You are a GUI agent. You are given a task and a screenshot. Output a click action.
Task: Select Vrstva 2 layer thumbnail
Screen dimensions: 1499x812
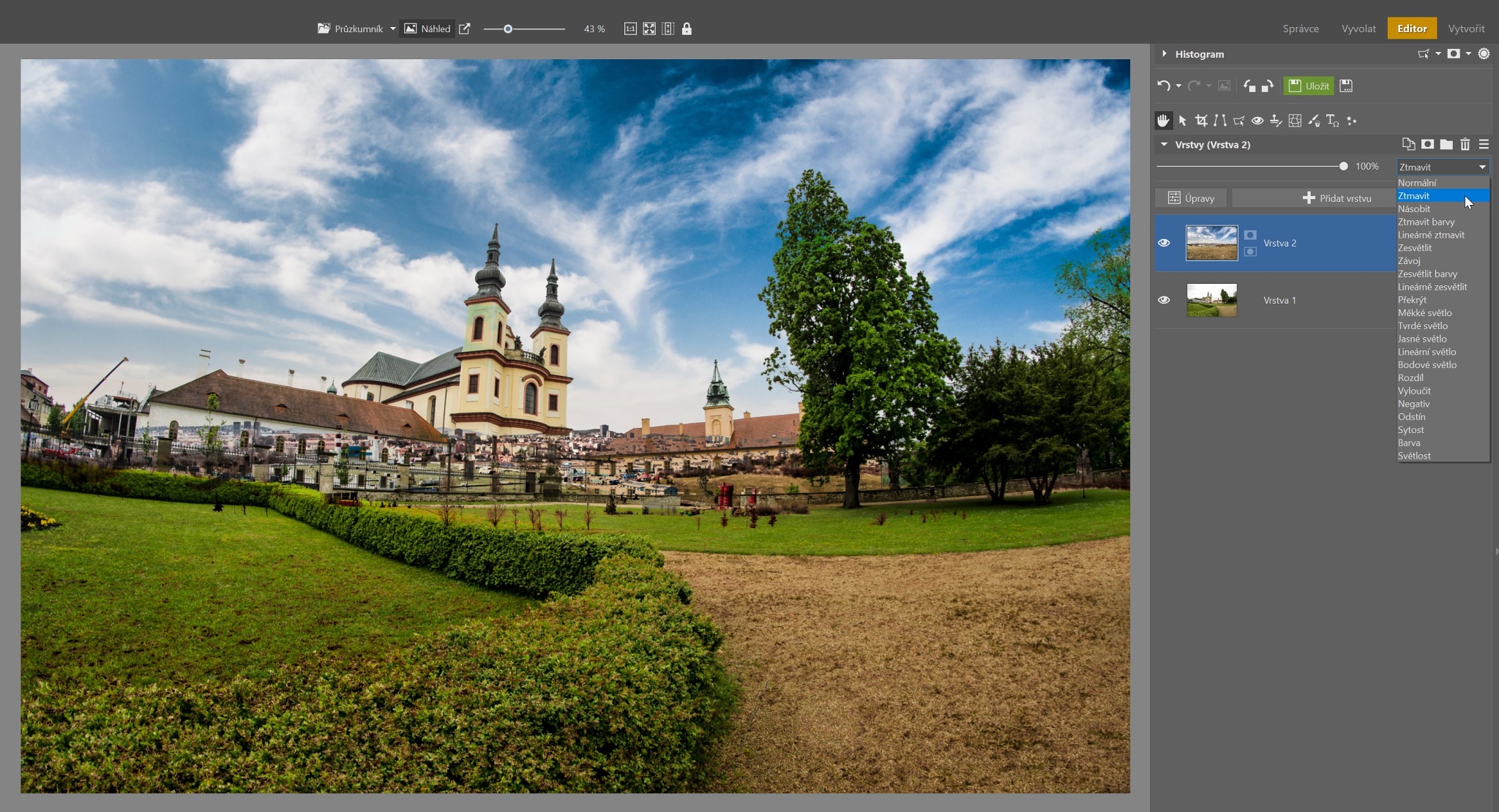[1211, 243]
